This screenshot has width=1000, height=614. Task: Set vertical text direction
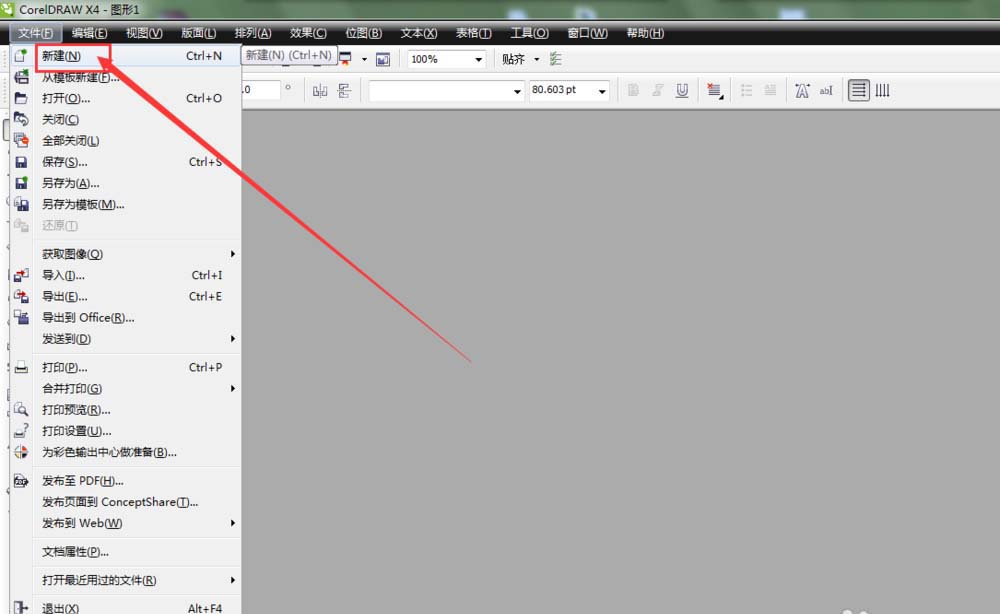[x=883, y=91]
